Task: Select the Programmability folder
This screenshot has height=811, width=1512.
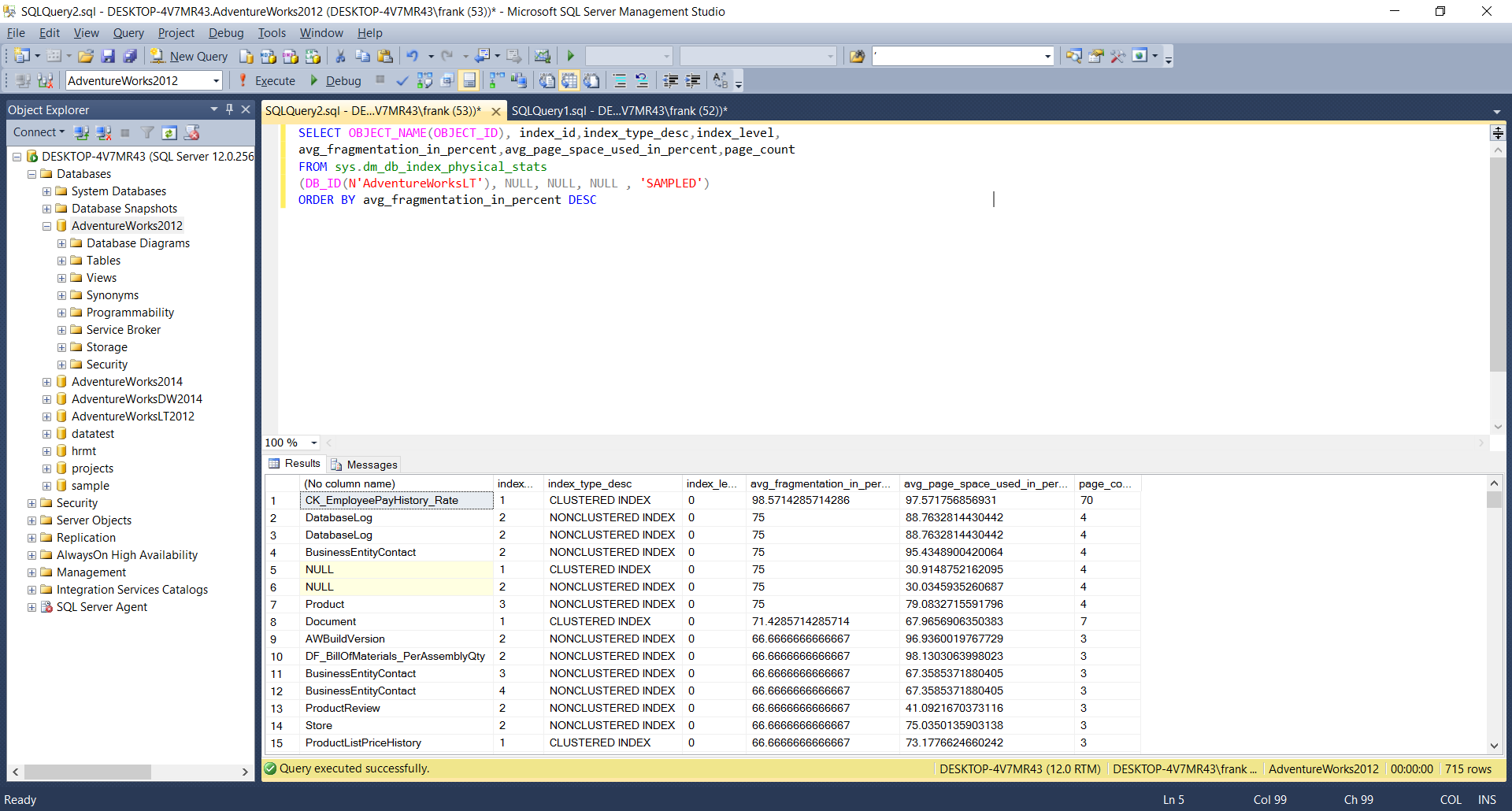Action: tap(130, 313)
